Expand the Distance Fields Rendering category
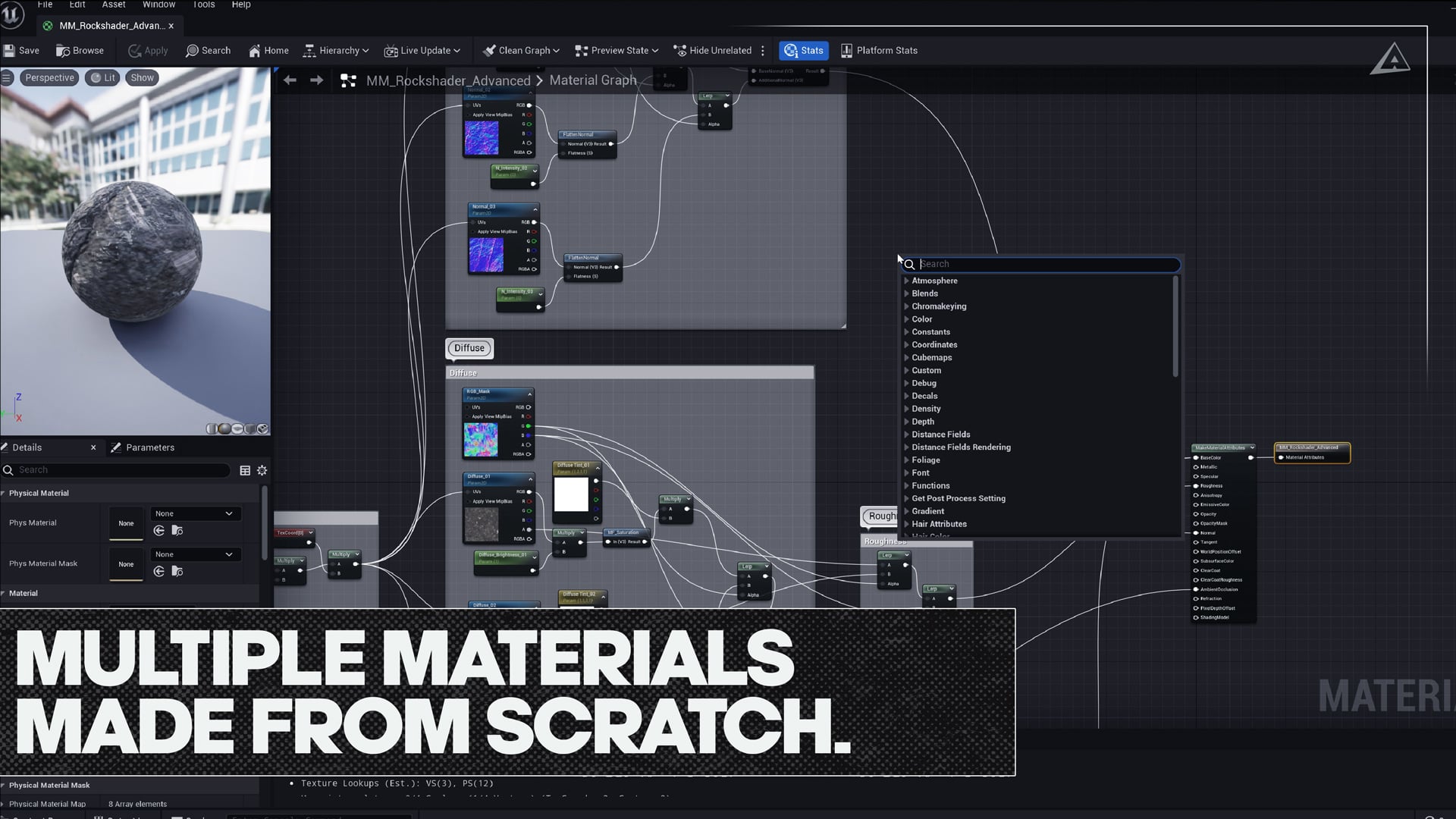The image size is (1456, 819). pos(906,447)
